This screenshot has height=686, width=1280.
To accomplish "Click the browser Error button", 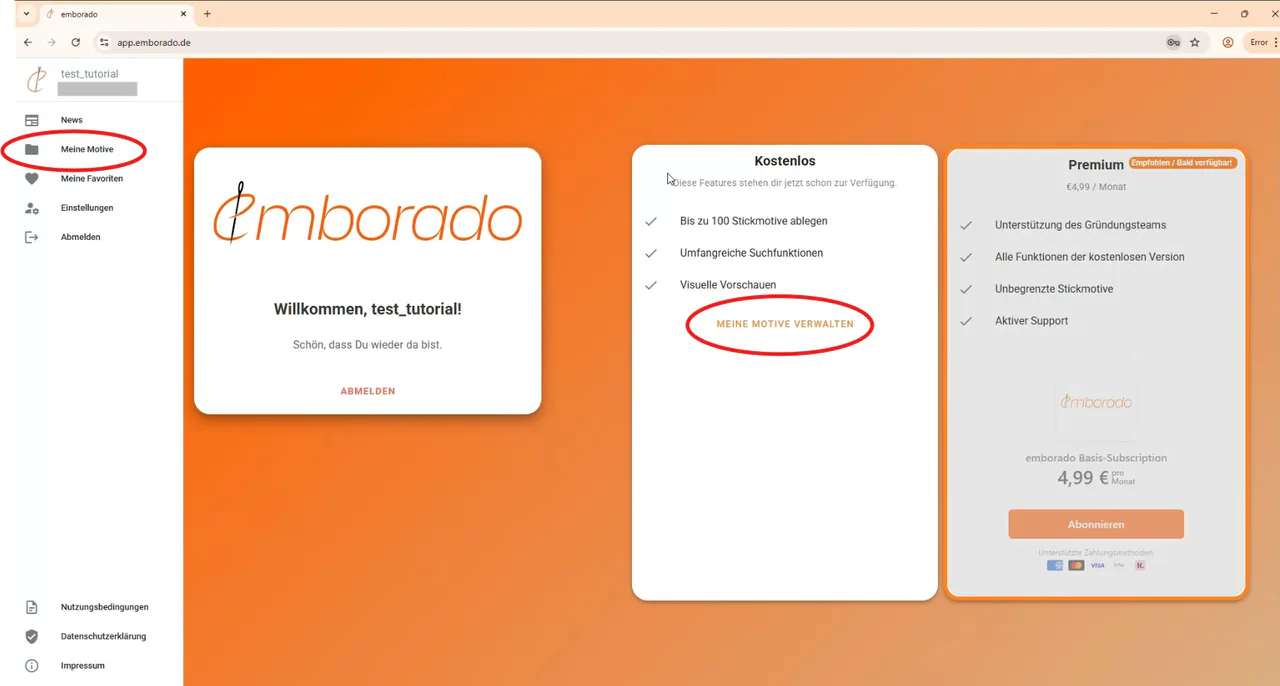I will point(1258,43).
